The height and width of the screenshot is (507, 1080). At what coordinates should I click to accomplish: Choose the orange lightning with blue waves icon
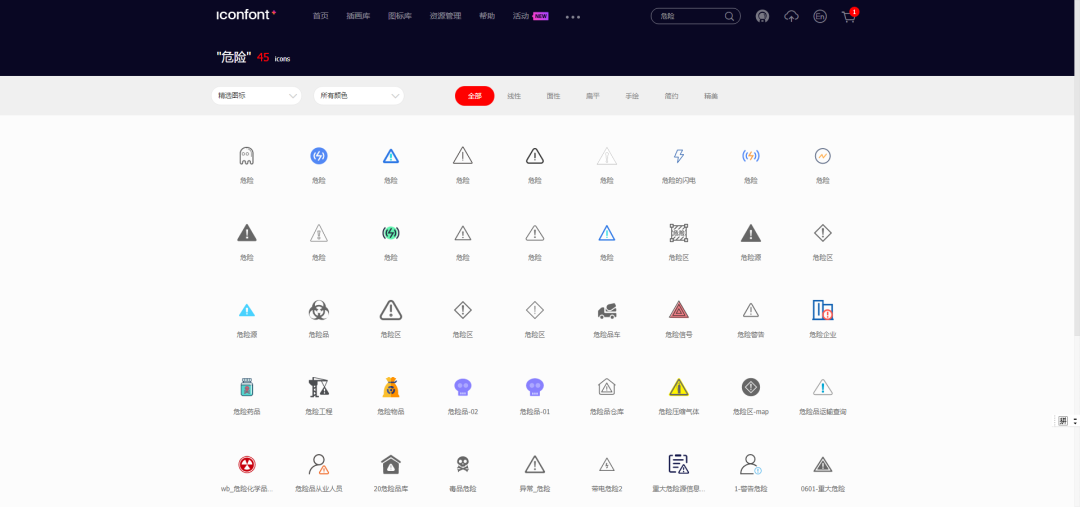click(x=751, y=156)
